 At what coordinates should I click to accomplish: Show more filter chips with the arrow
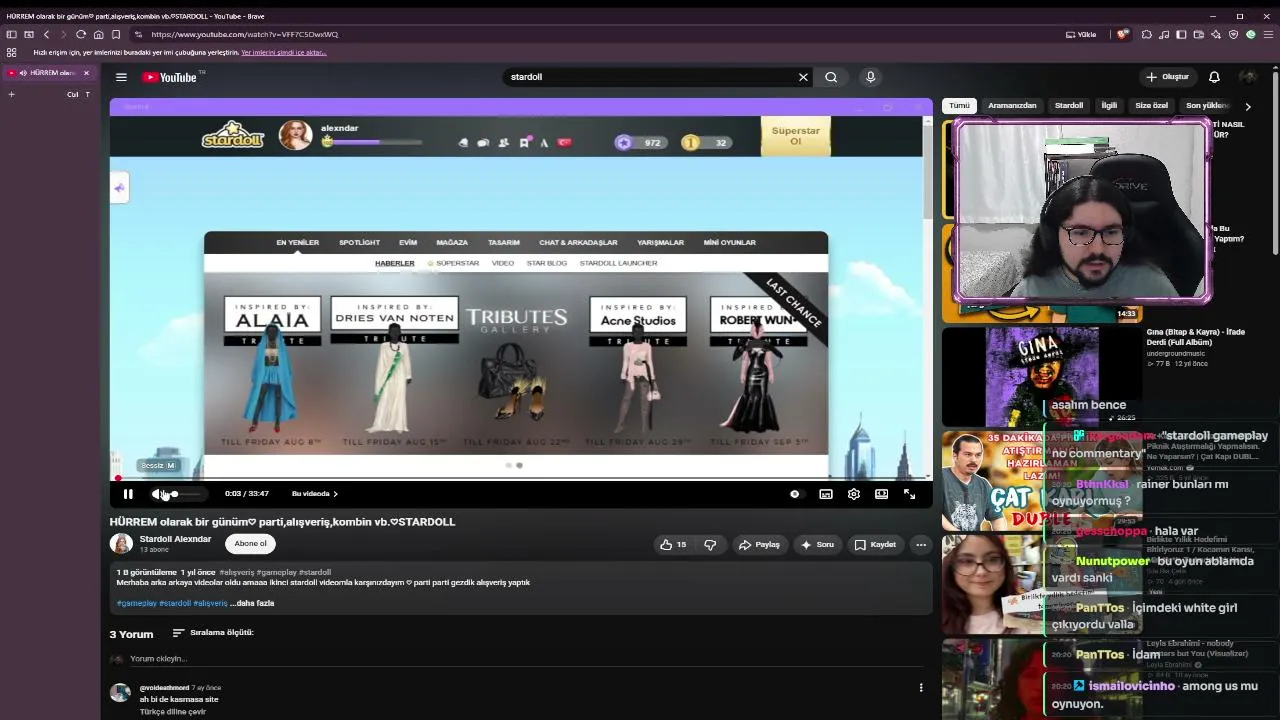pos(1248,106)
